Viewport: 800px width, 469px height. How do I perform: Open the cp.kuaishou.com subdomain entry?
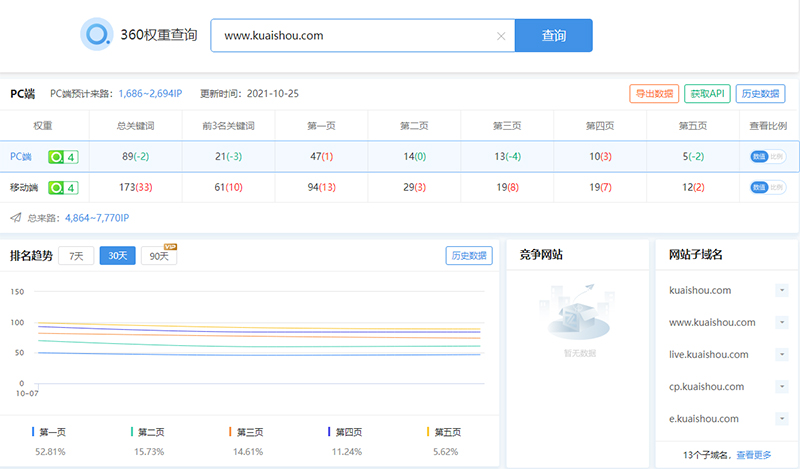(x=707, y=387)
